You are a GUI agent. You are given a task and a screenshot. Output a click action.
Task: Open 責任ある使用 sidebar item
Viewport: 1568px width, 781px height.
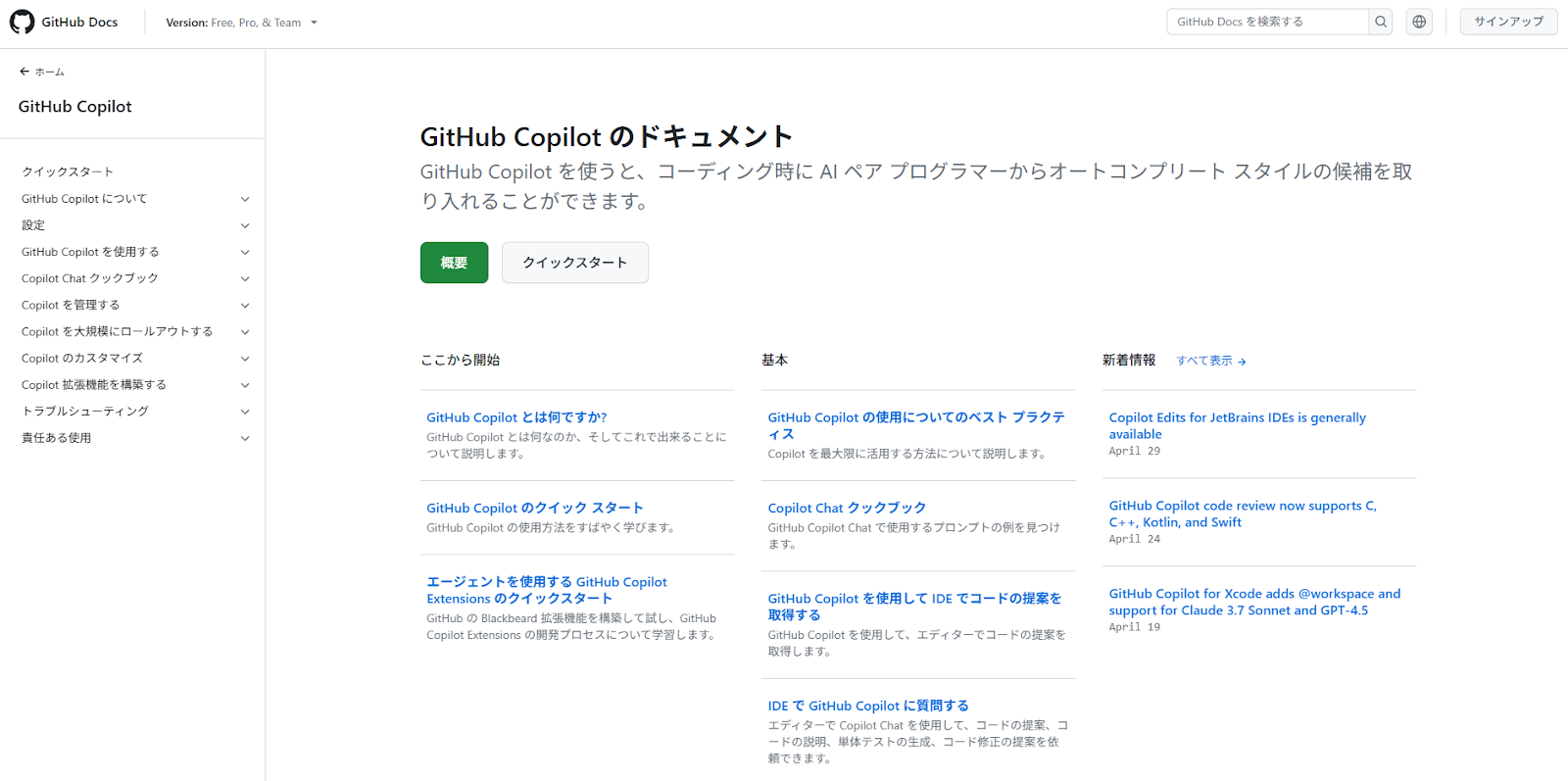56,438
